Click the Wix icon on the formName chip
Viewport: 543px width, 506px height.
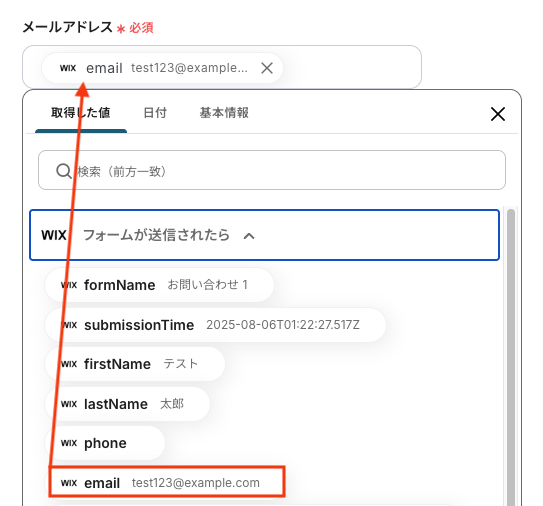[x=69, y=285]
